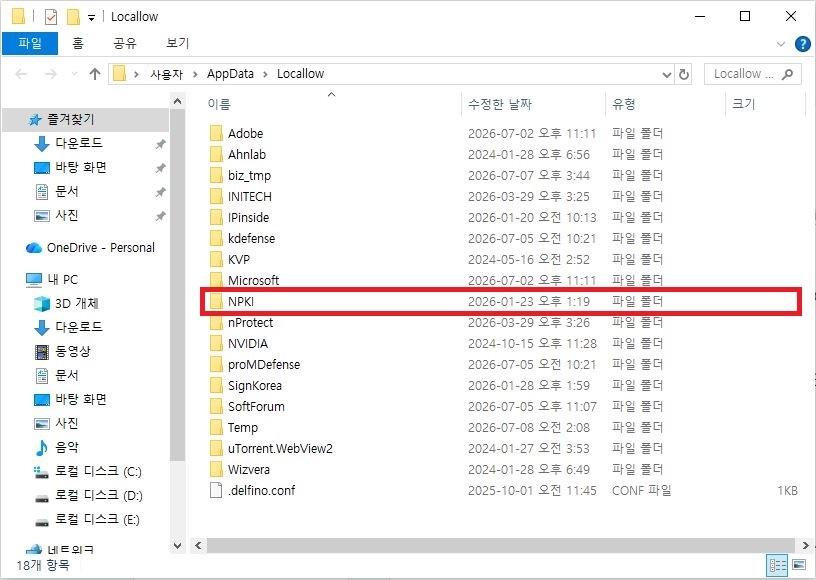
Task: Switch to the 보기 ribbon tab
Action: coord(177,43)
